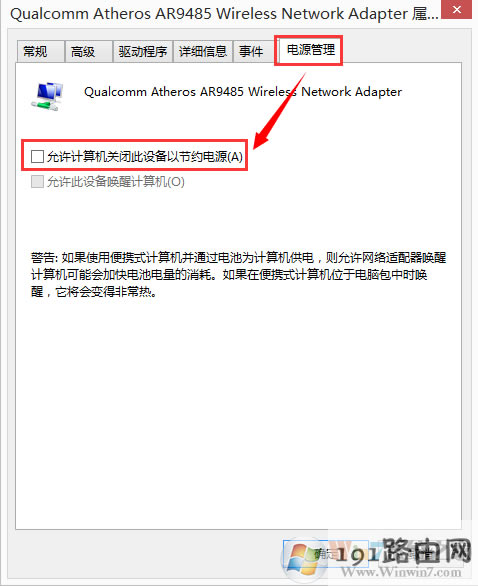This screenshot has width=478, height=586.
Task: Click the 警告 battery warning paragraph
Action: [x=238, y=274]
